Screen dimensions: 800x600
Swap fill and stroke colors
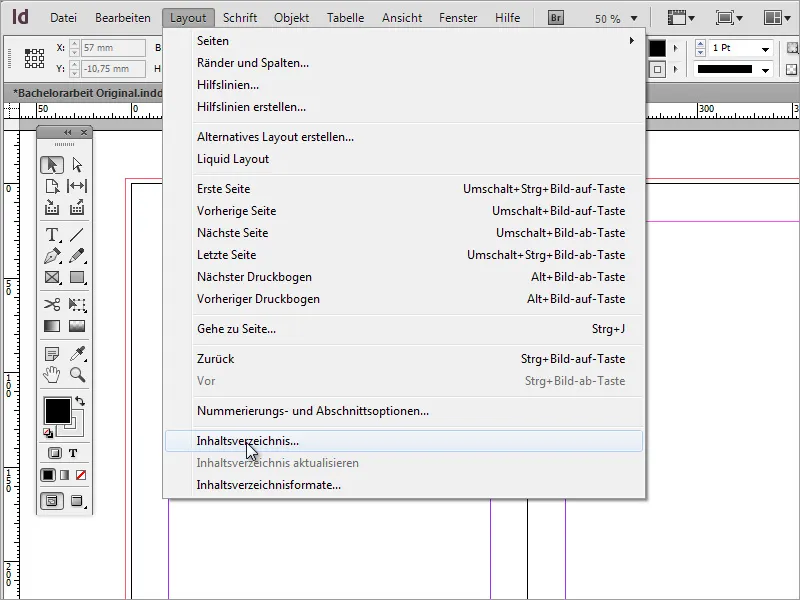[80, 401]
